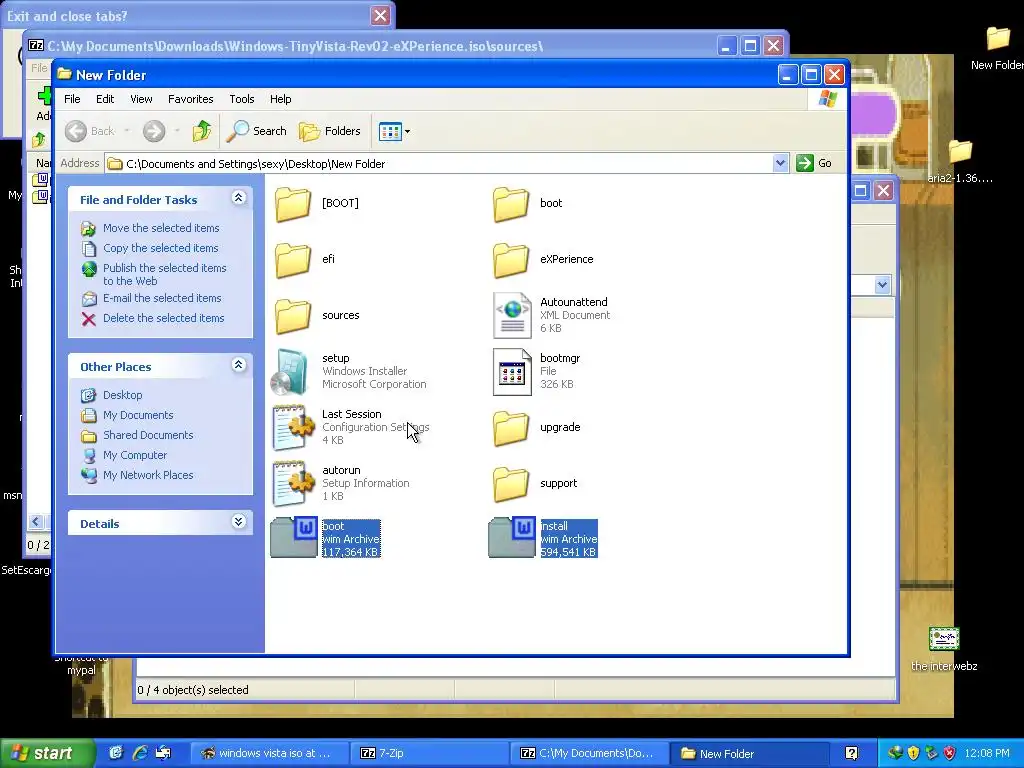The height and width of the screenshot is (768, 1024).
Task: Click the New Folder taskbar button
Action: pos(750,753)
